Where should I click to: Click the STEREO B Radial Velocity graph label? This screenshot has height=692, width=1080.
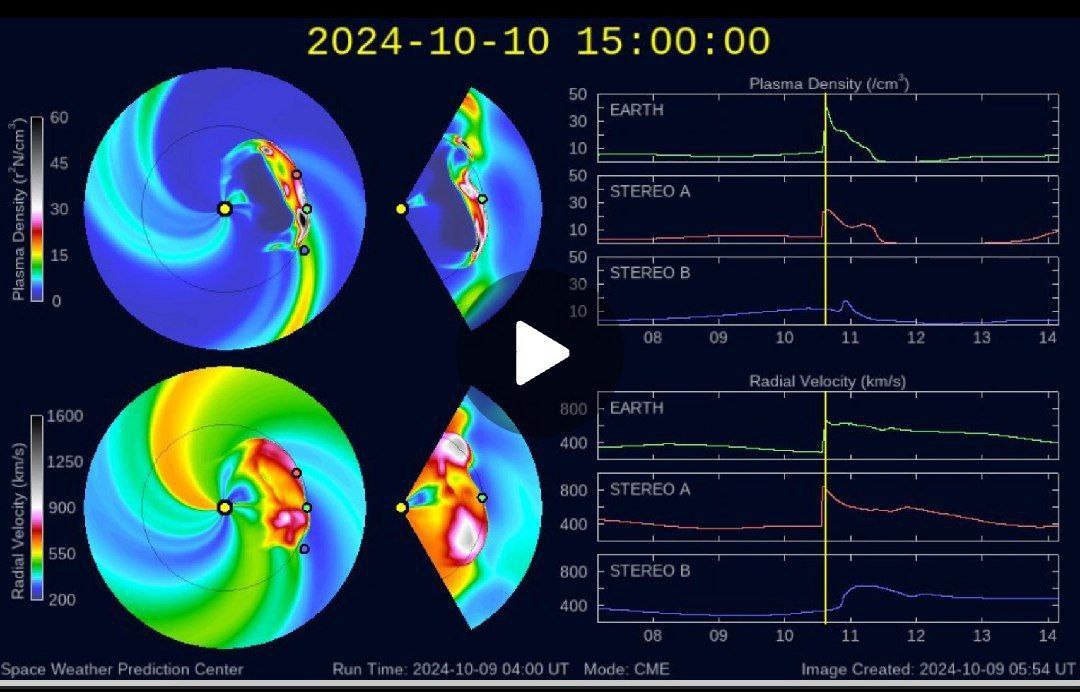(650, 571)
